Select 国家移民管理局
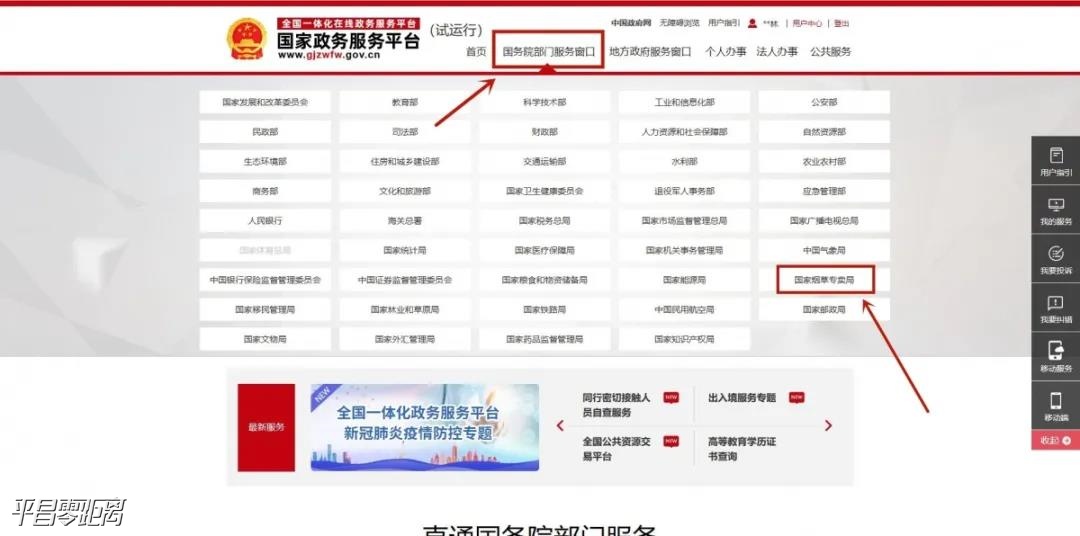The height and width of the screenshot is (536, 1080). pos(265,309)
